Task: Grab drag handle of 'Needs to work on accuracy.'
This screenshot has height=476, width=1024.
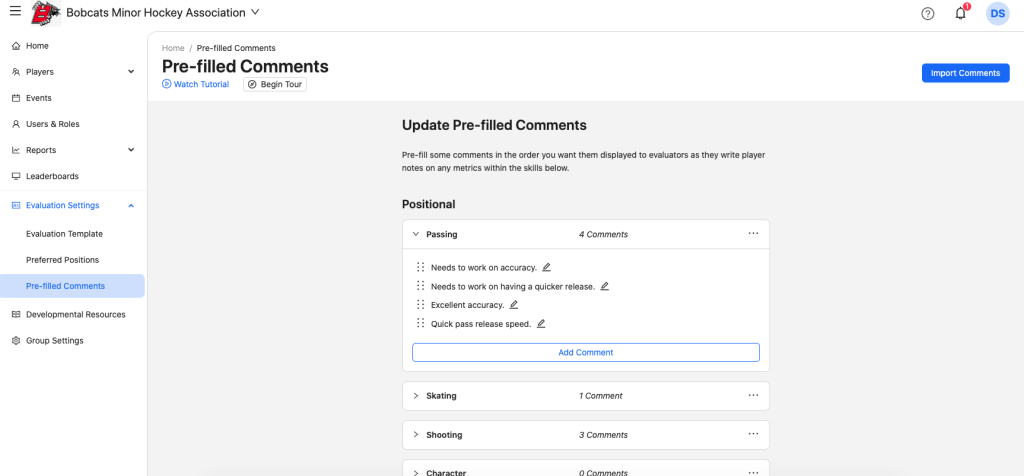Action: [x=421, y=268]
